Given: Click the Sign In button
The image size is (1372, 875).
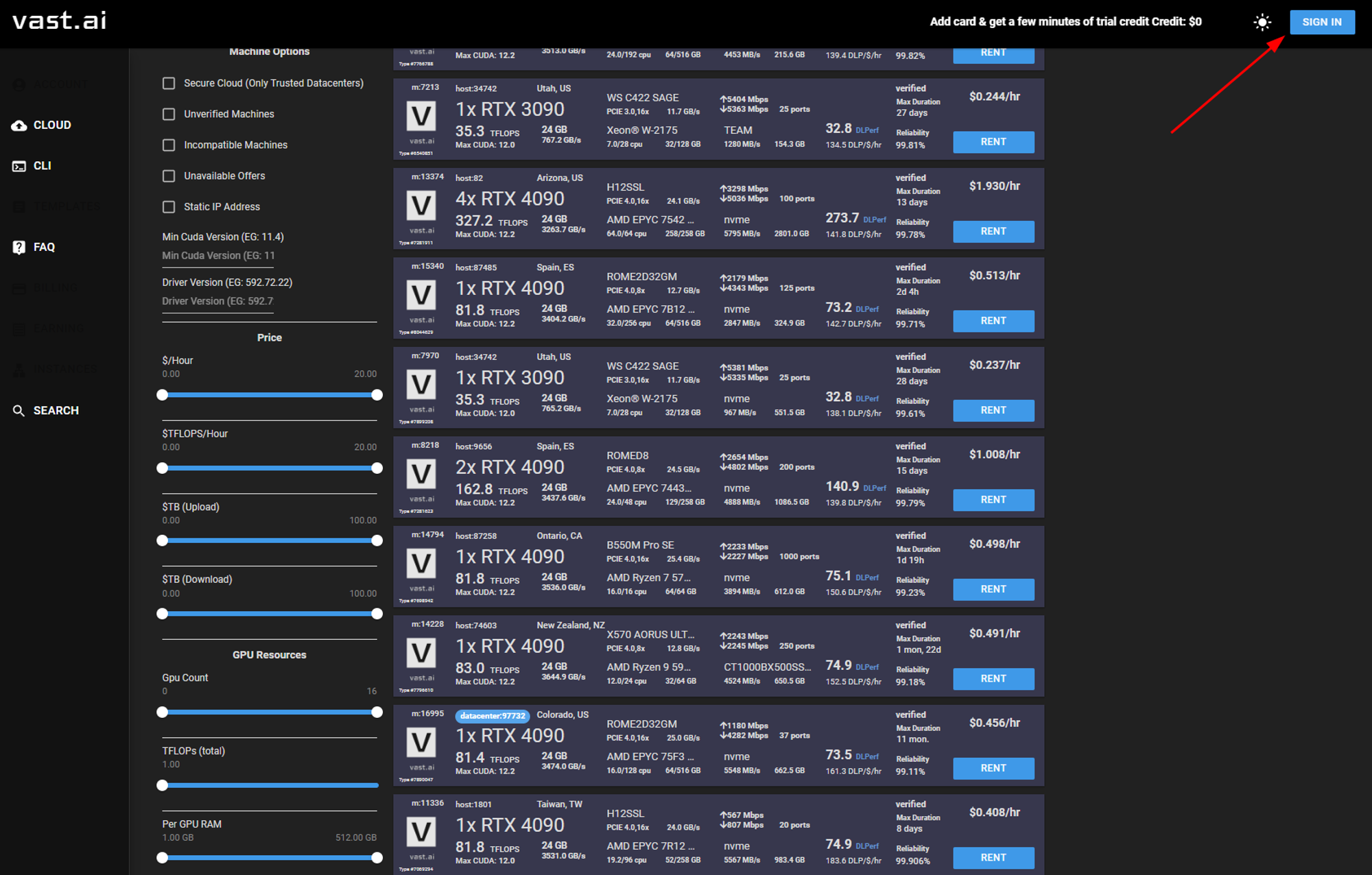Looking at the screenshot, I should pos(1322,22).
